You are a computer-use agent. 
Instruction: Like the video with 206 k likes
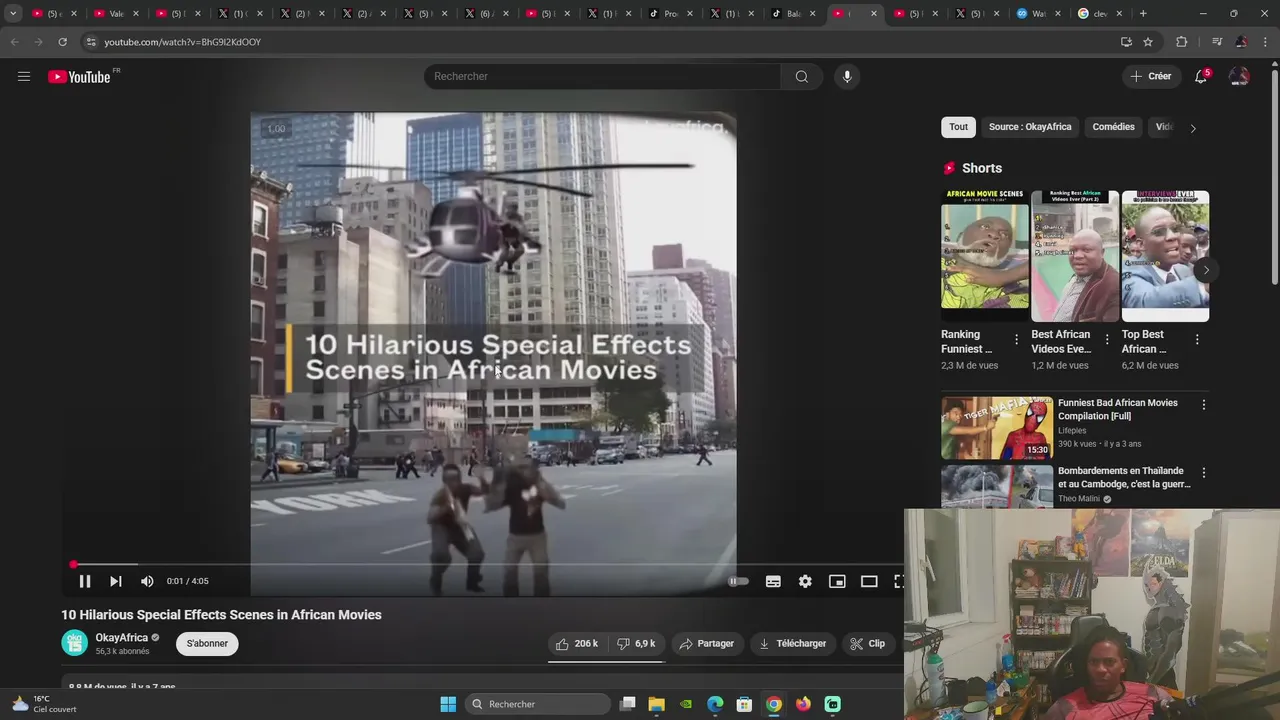pyautogui.click(x=577, y=644)
